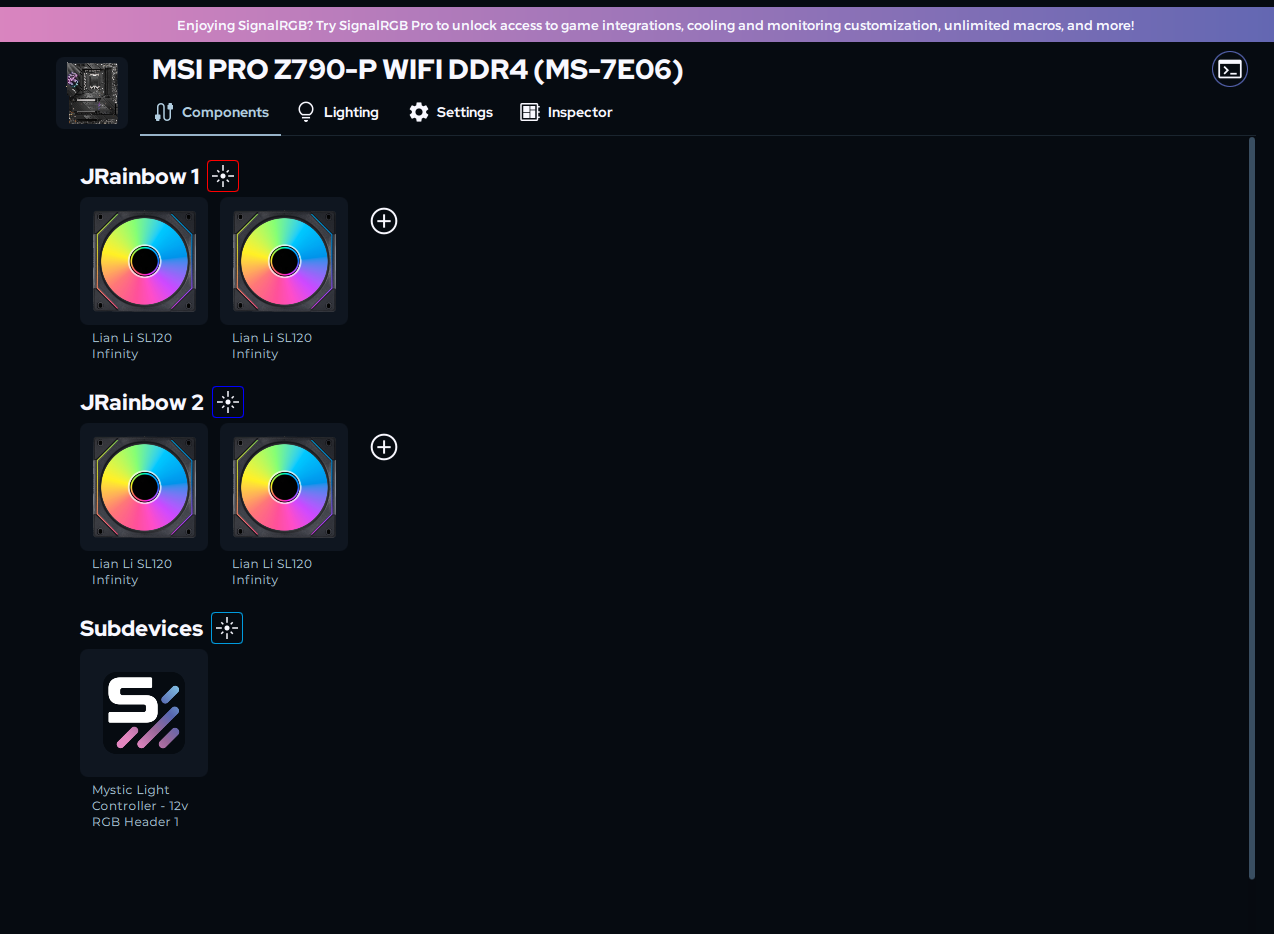The image size is (1274, 934).
Task: Select first Lian Li fan in JRainbow 1
Action: click(x=144, y=261)
